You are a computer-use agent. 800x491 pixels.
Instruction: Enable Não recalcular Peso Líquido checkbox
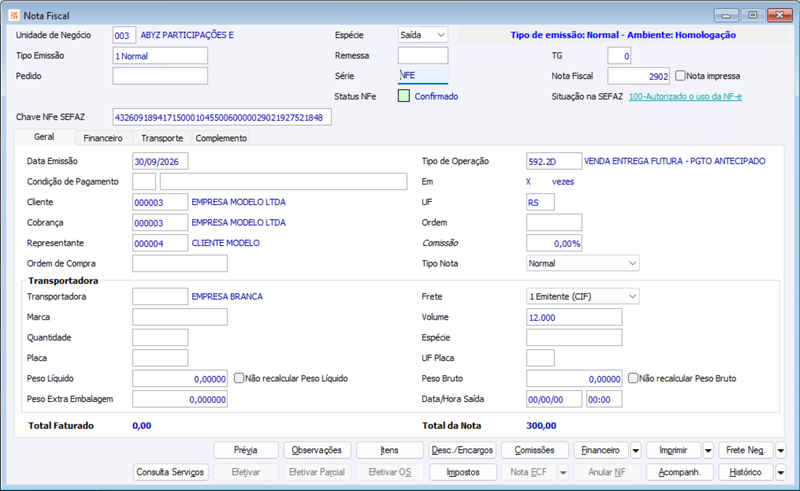239,378
